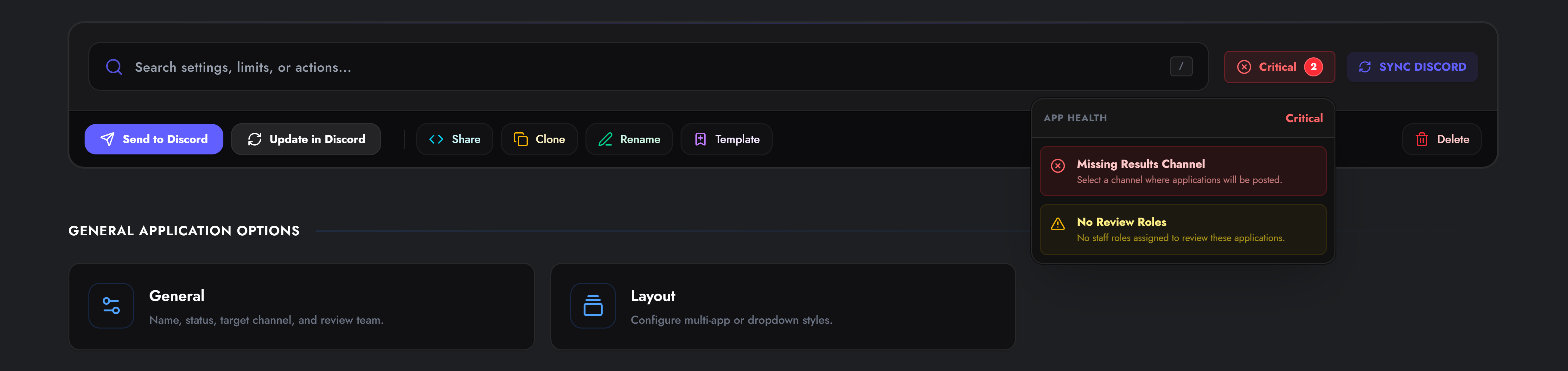Click the slash shortcut key hint

click(1181, 67)
